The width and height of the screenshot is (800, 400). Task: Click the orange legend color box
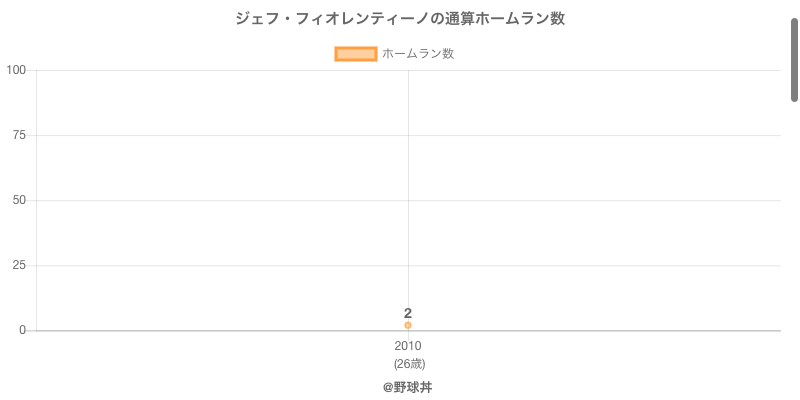coord(356,54)
